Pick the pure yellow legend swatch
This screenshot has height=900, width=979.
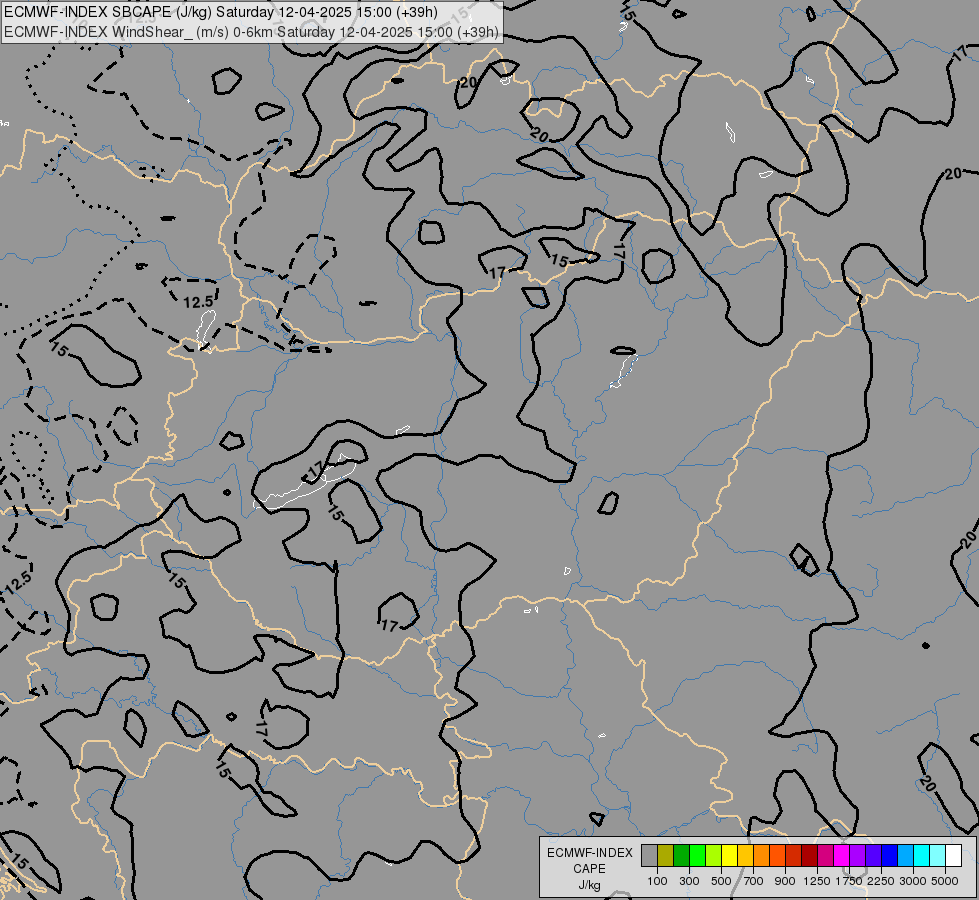[729, 855]
